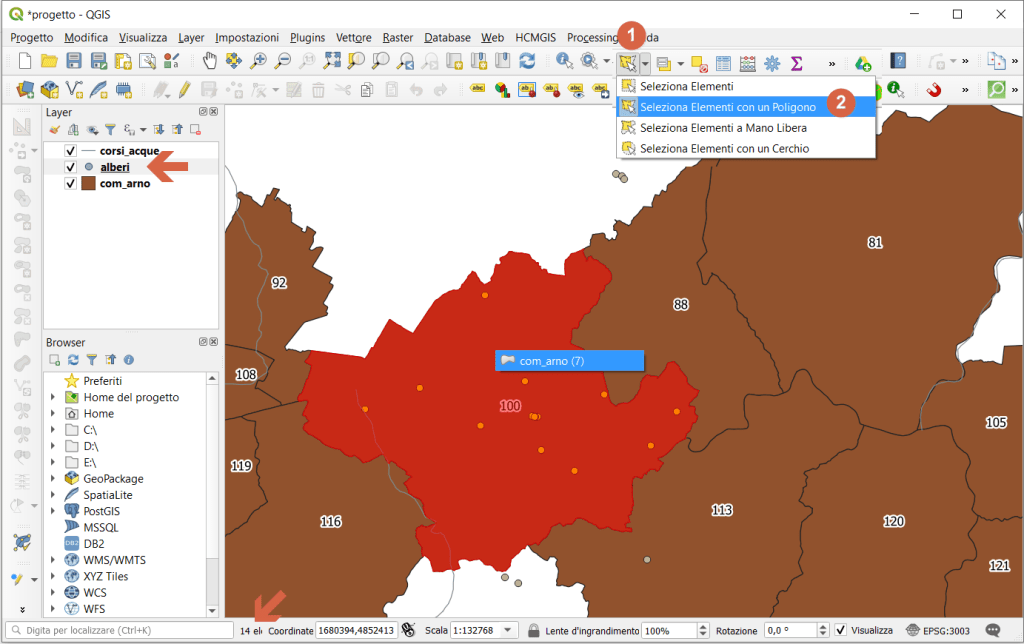The height and width of the screenshot is (644, 1024).
Task: Click the statistical summary sigma icon
Action: [796, 63]
